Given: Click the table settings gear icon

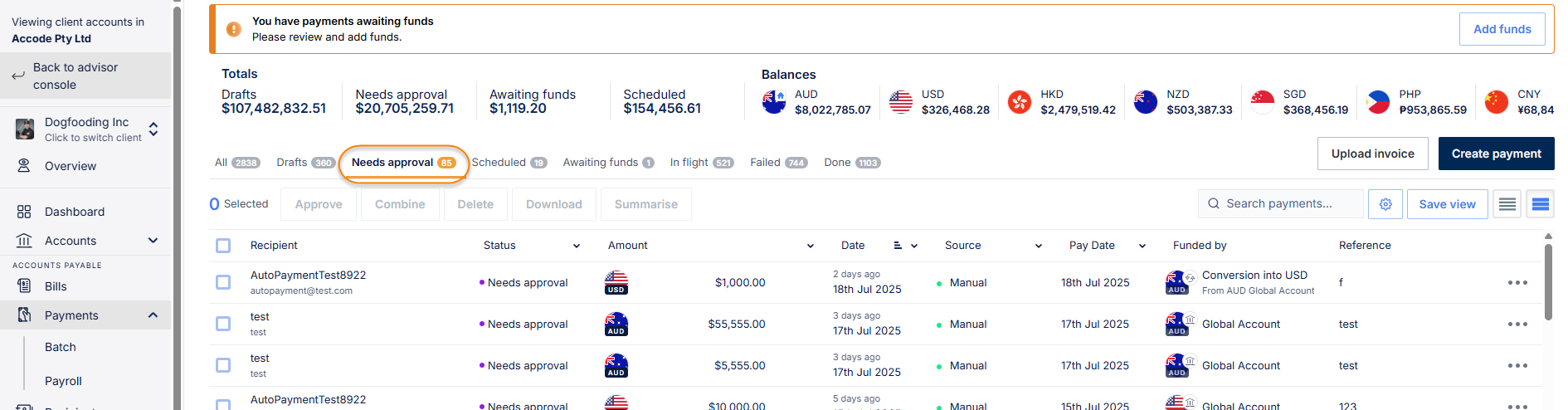Looking at the screenshot, I should (1385, 204).
